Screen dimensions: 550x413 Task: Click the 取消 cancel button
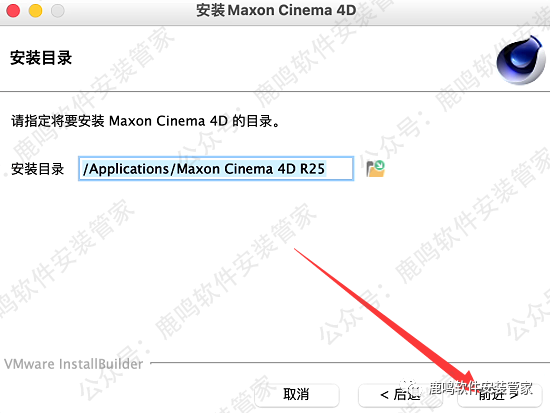[x=296, y=395]
